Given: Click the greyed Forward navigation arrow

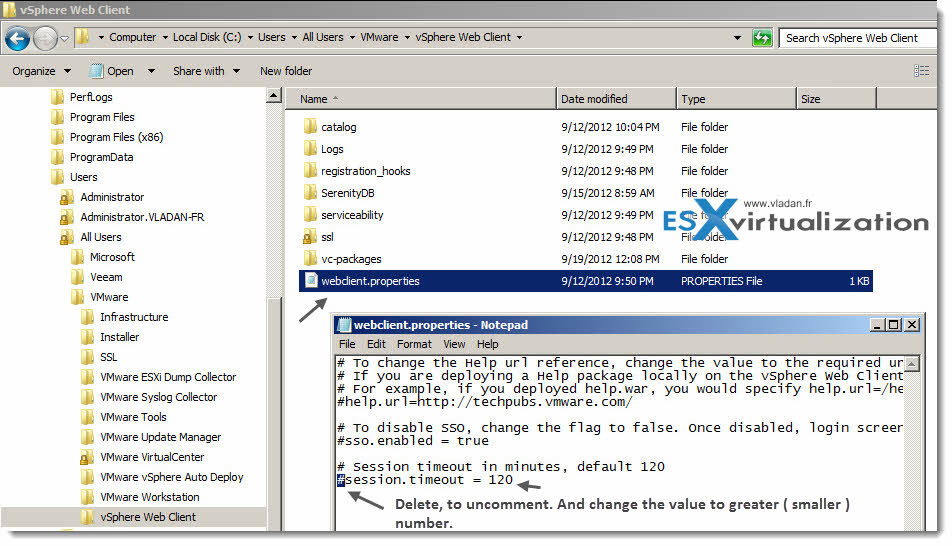Looking at the screenshot, I should point(45,38).
